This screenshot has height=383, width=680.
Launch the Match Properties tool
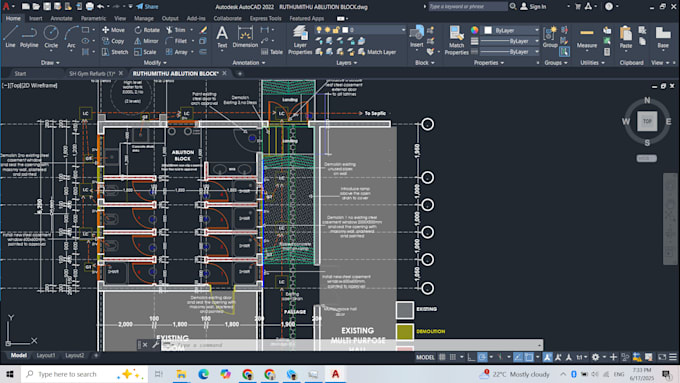456,40
